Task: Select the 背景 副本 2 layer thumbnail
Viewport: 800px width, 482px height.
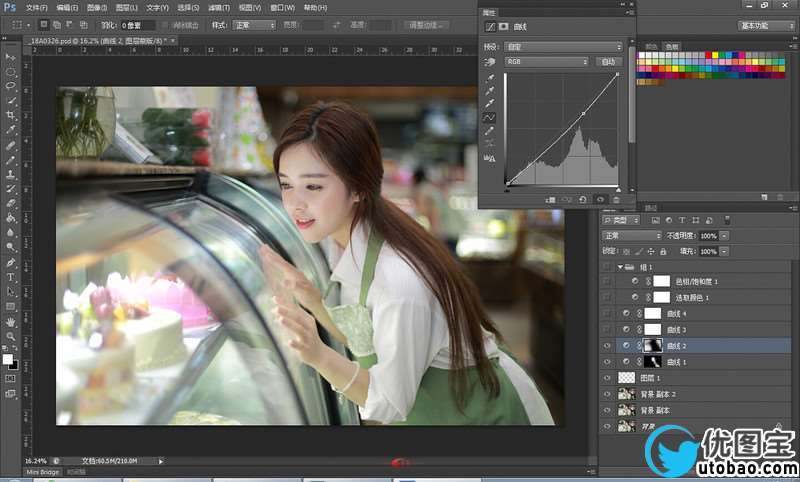Action: (627, 394)
